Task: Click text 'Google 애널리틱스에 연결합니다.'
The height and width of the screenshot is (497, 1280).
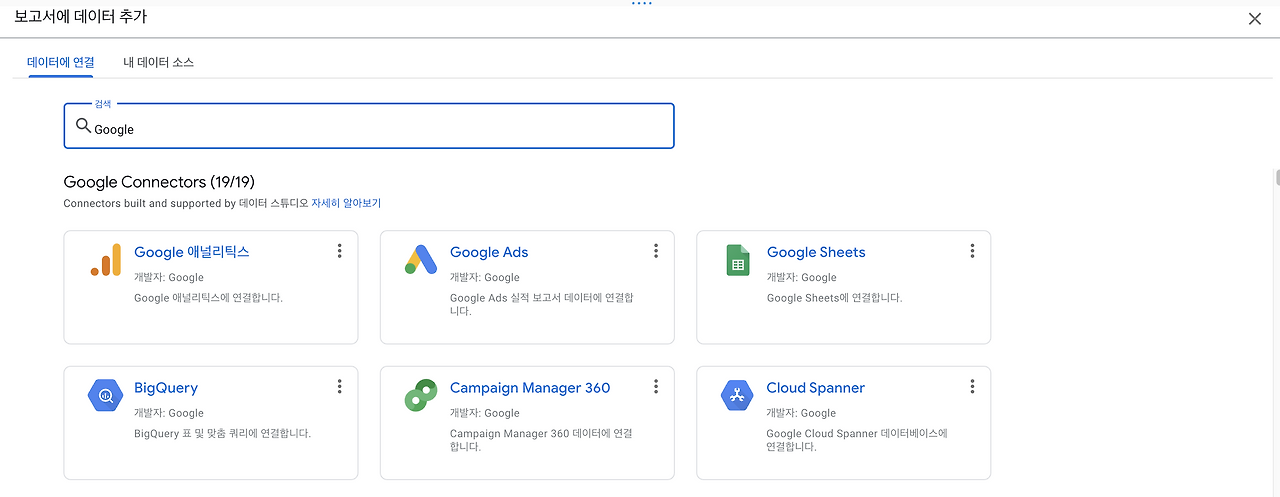Action: [x=208, y=298]
